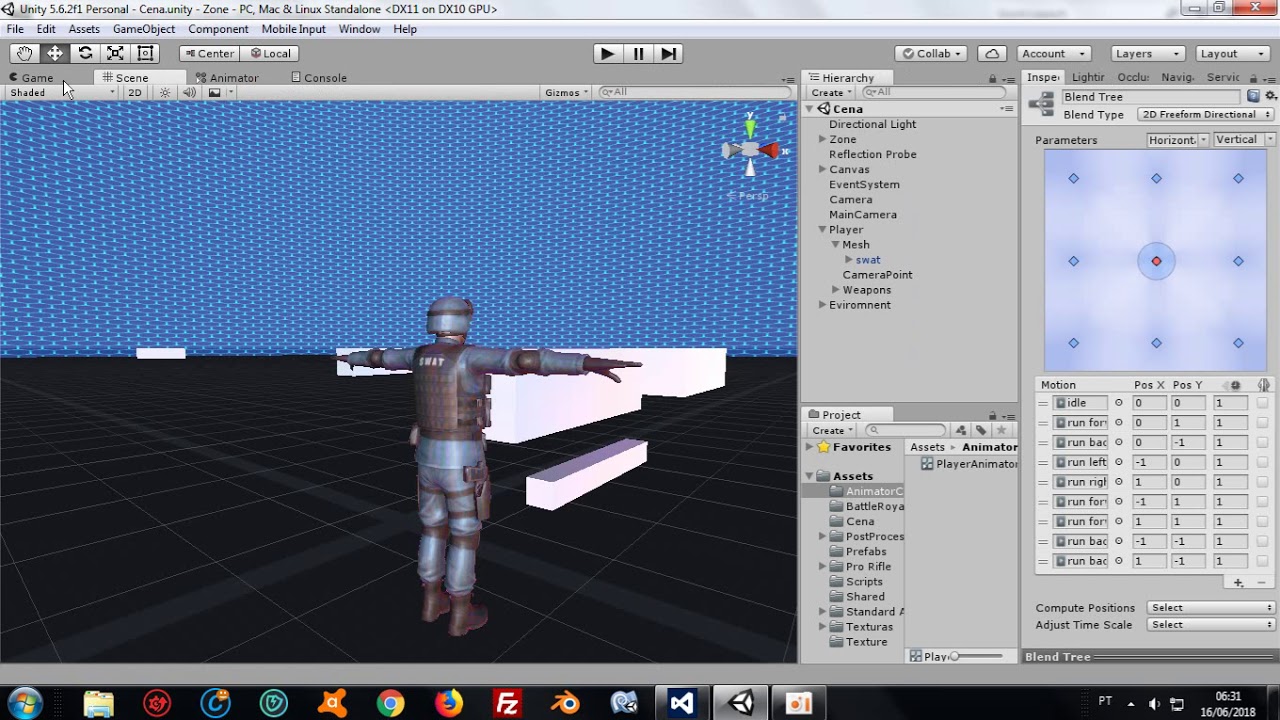Toggle scene lighting sun icon

point(165,92)
